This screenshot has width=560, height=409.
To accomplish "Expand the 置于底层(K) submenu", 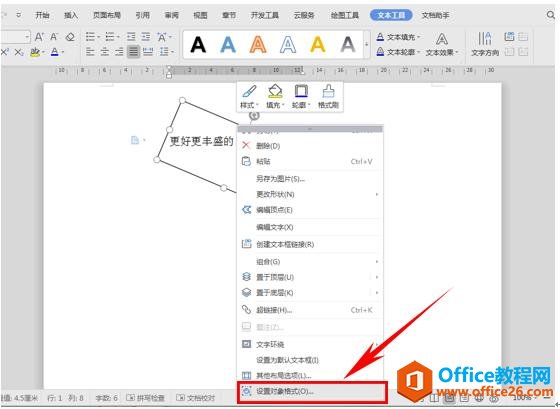I will [310, 293].
